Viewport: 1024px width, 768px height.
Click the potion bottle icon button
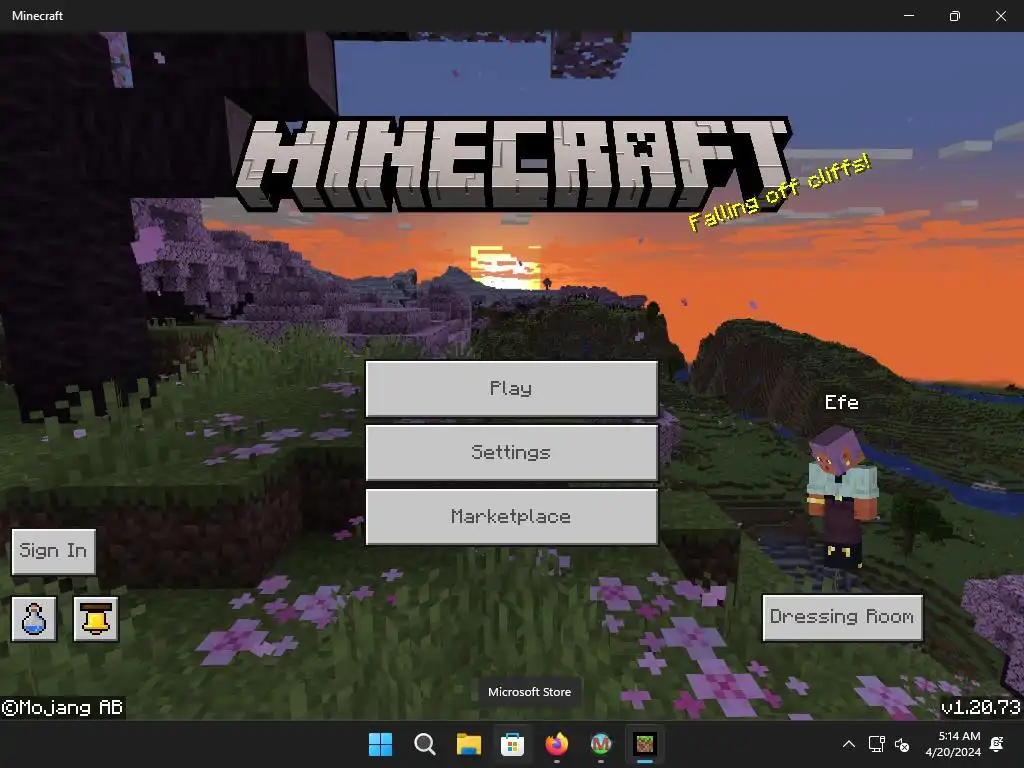[34, 618]
